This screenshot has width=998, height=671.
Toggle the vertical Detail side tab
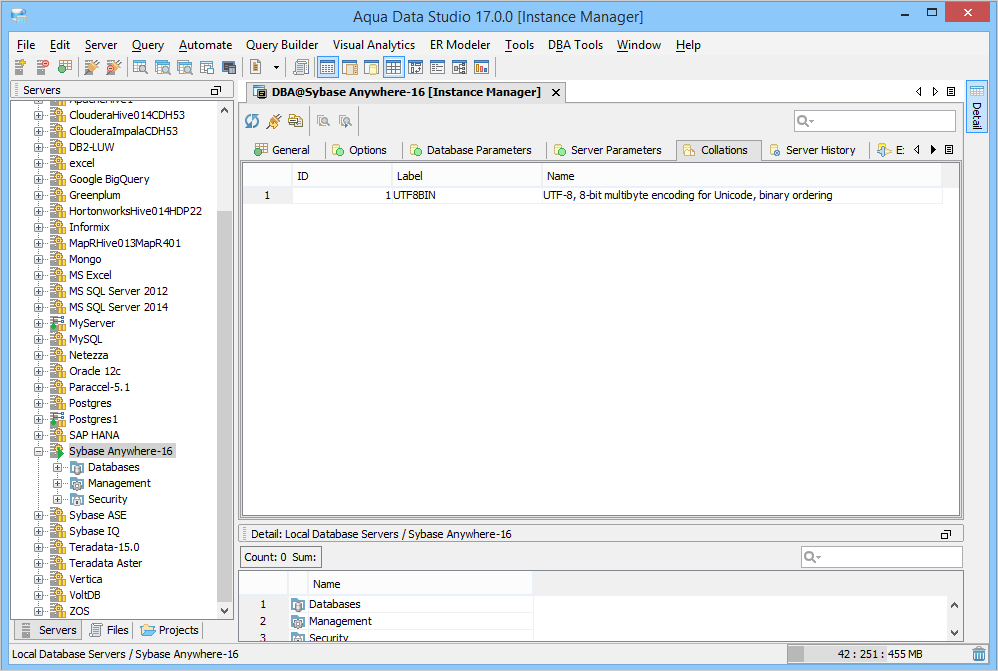(x=976, y=106)
